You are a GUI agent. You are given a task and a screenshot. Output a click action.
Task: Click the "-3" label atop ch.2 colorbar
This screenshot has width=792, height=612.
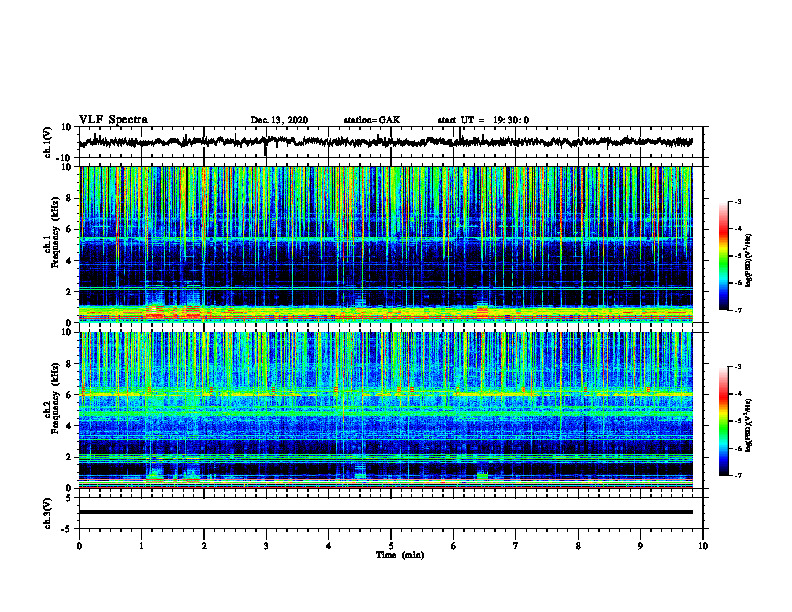(x=738, y=367)
